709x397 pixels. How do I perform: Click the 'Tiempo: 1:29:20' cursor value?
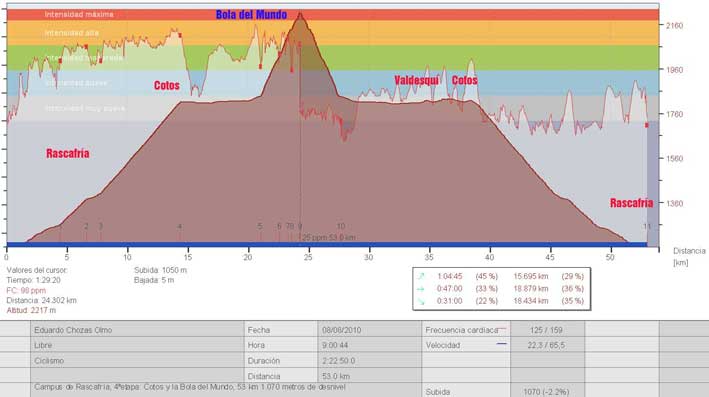33,280
